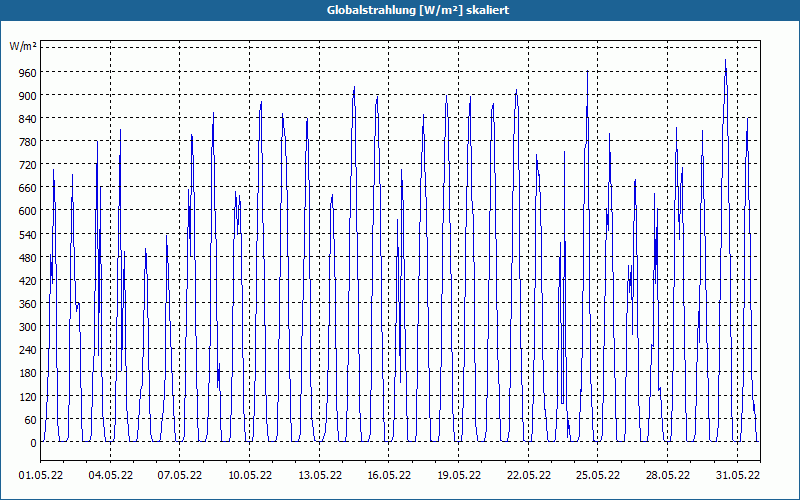This screenshot has height=500, width=800.
Task: Click the date label 13.05.22
Action: point(319,475)
